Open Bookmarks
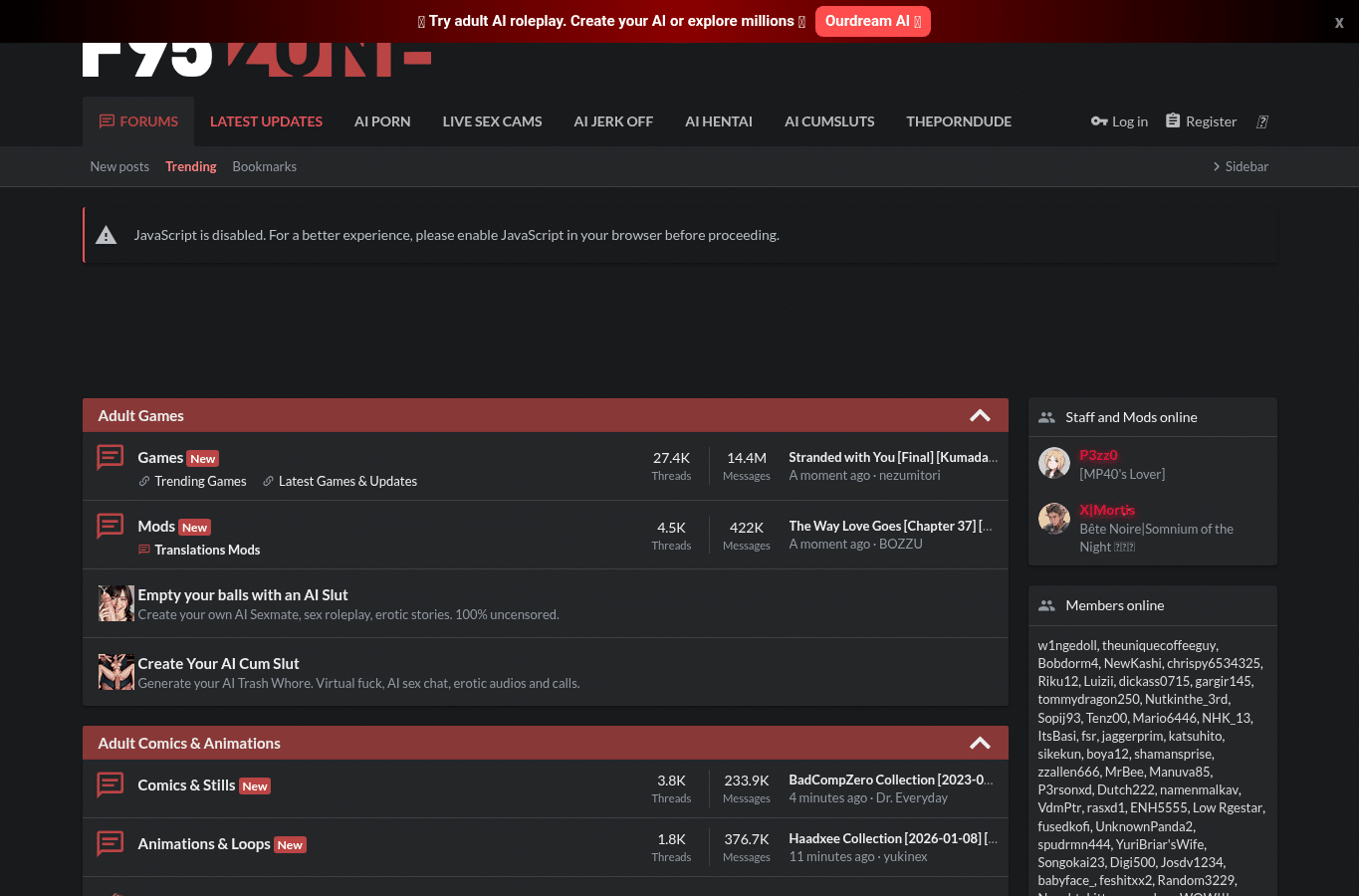The image size is (1359, 896). (265, 166)
